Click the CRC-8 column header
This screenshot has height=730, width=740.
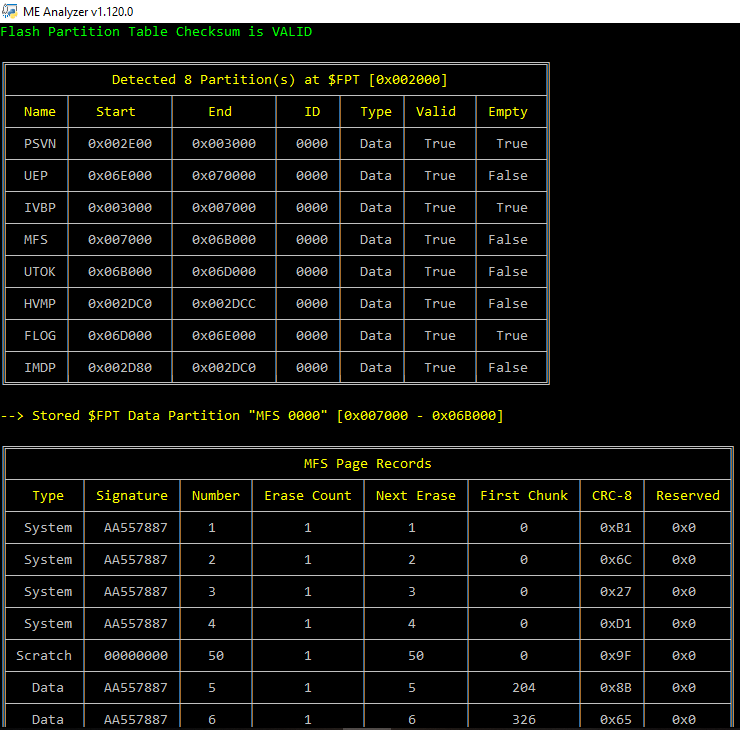tap(612, 495)
